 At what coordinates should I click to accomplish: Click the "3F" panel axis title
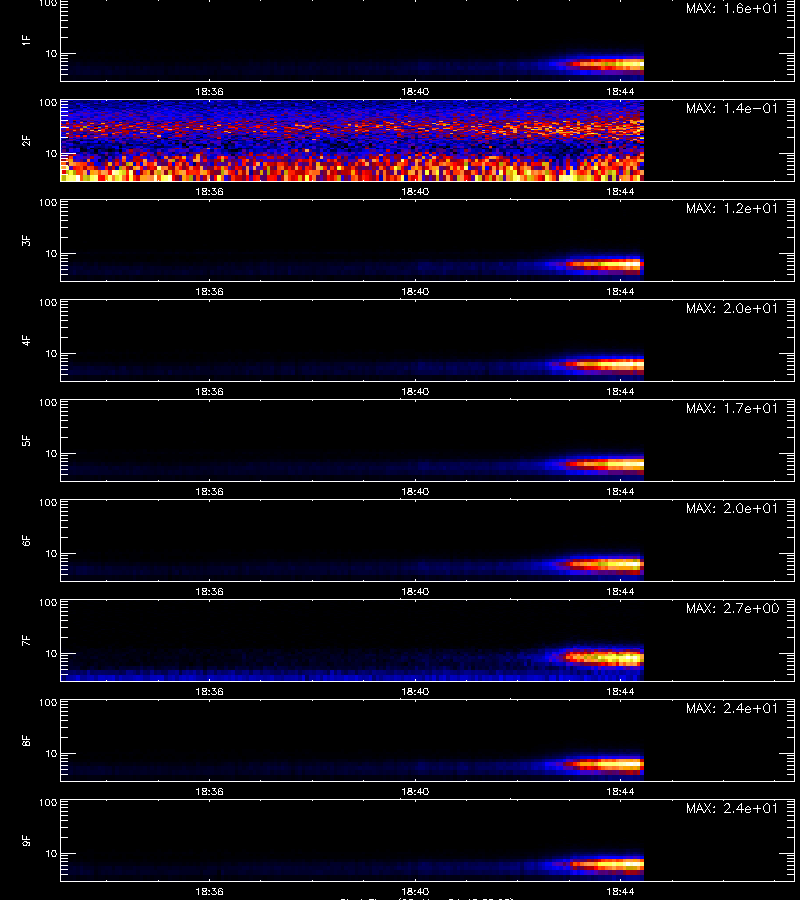point(25,240)
